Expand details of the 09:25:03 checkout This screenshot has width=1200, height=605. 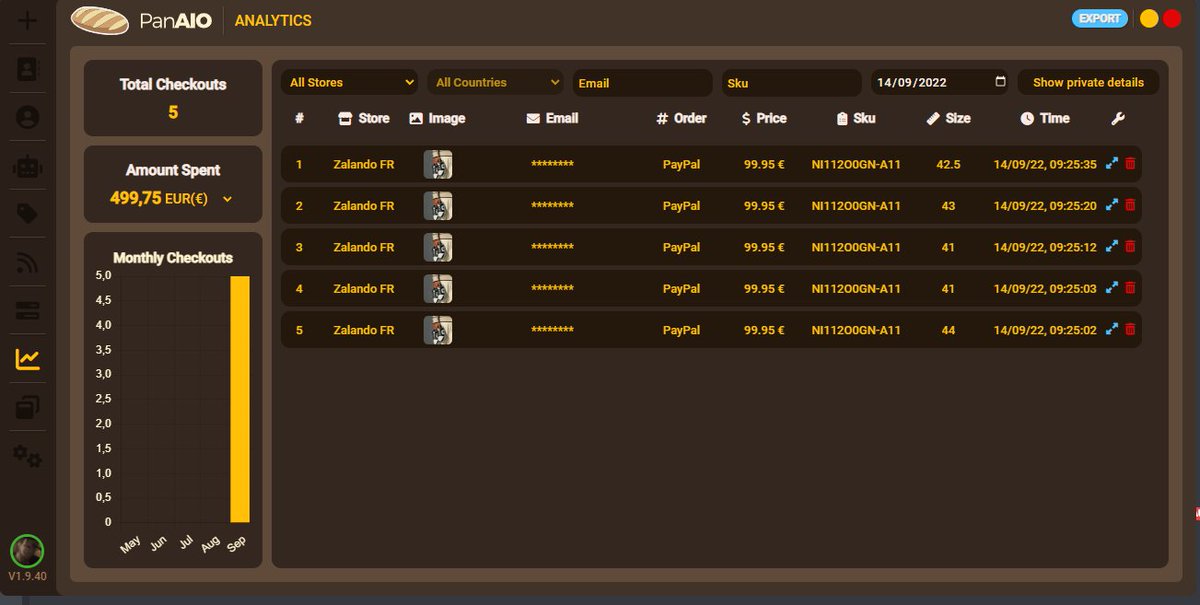coord(1111,288)
